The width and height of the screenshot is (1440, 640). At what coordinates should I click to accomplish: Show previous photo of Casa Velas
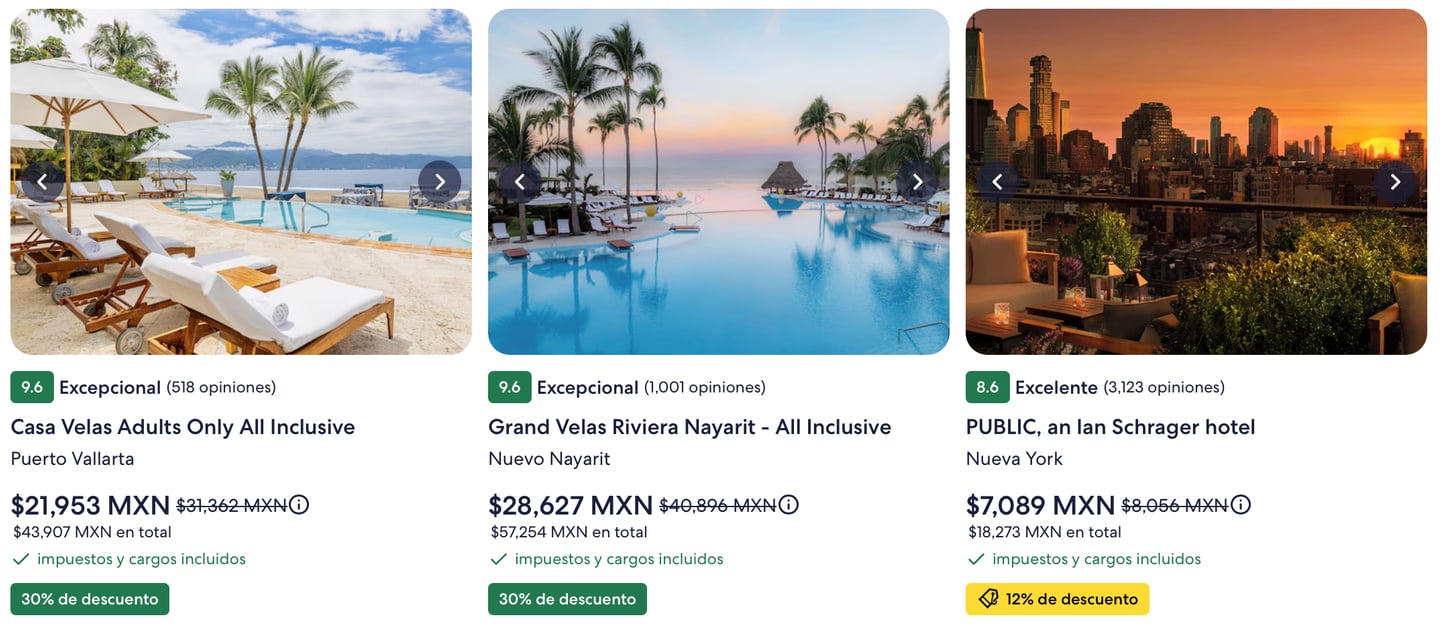(42, 182)
